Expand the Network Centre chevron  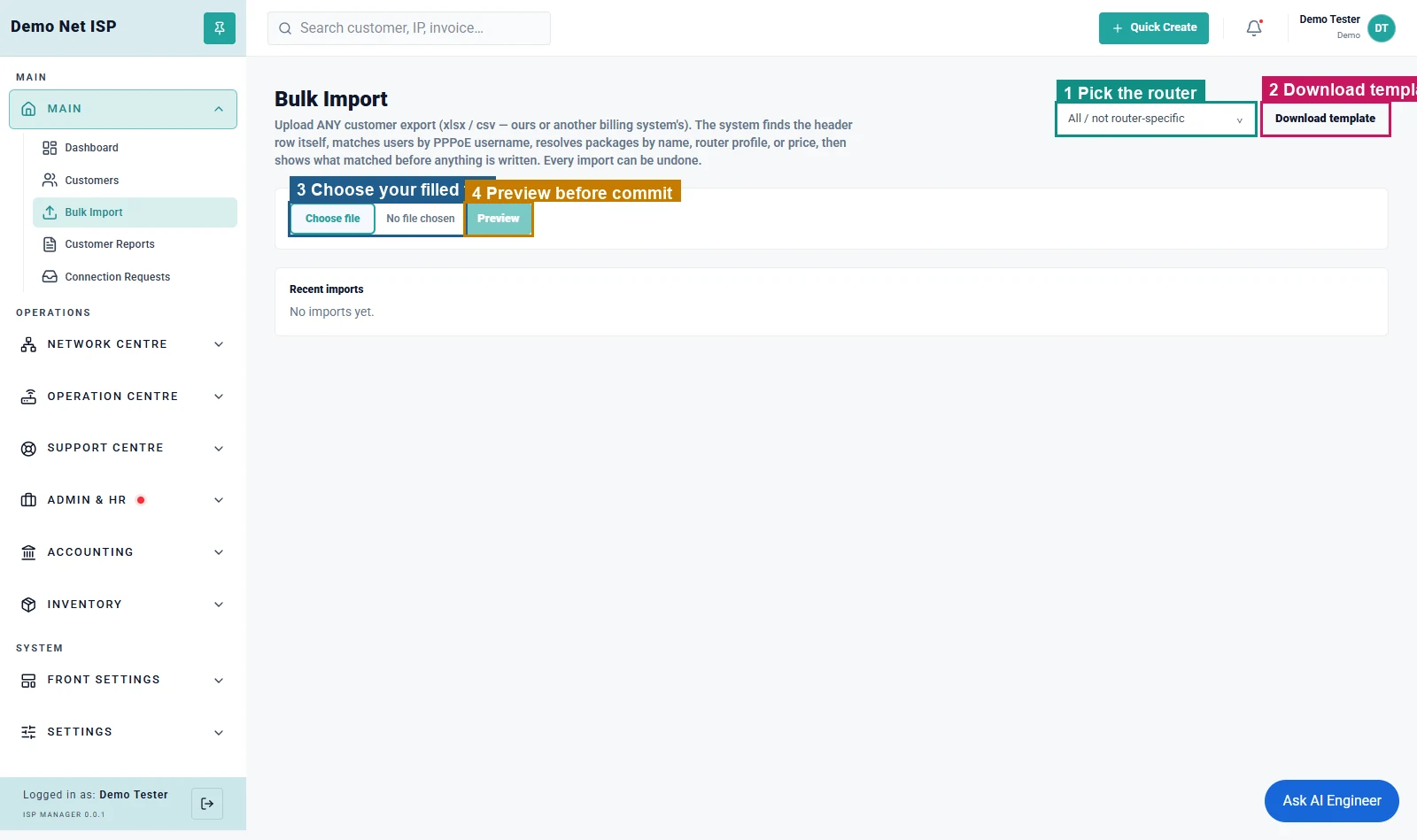coord(219,344)
